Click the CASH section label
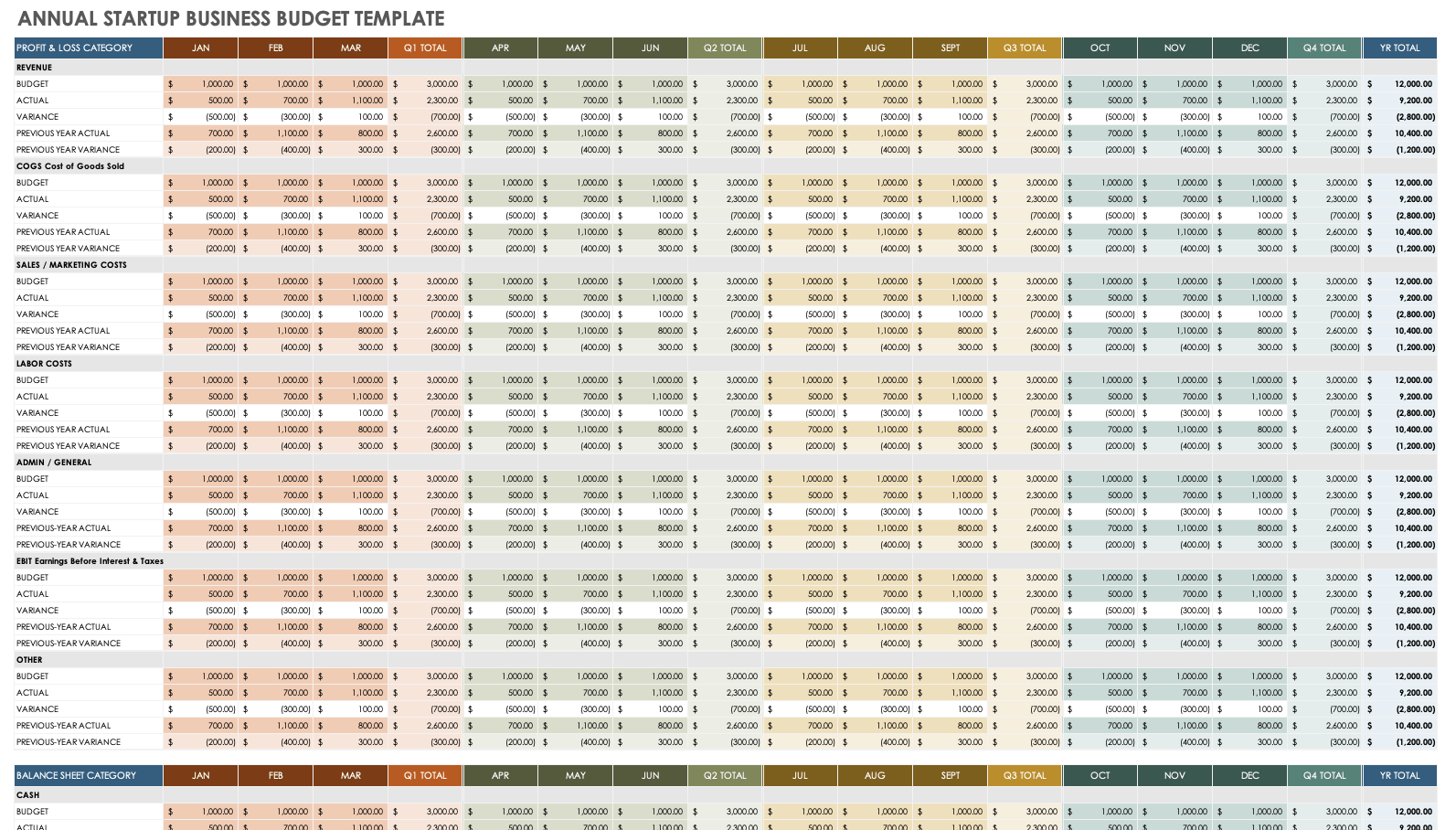Viewport: 1456px width, 830px height. (x=28, y=795)
